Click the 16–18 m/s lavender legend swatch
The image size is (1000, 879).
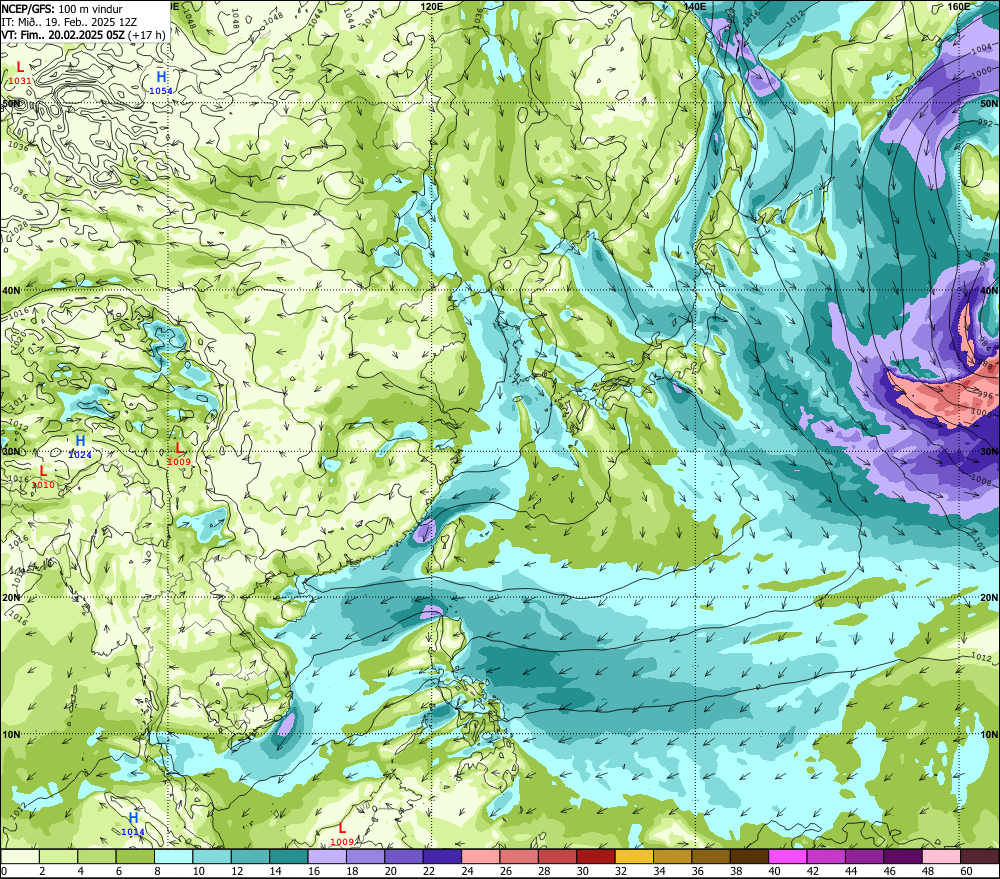(327, 856)
